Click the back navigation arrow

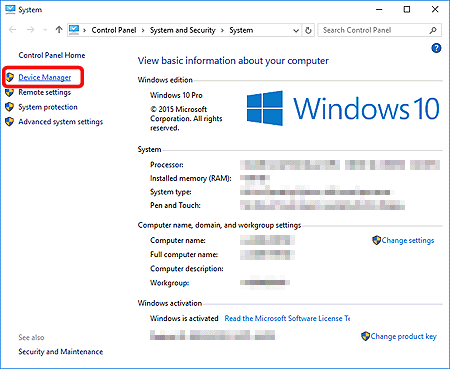13,30
